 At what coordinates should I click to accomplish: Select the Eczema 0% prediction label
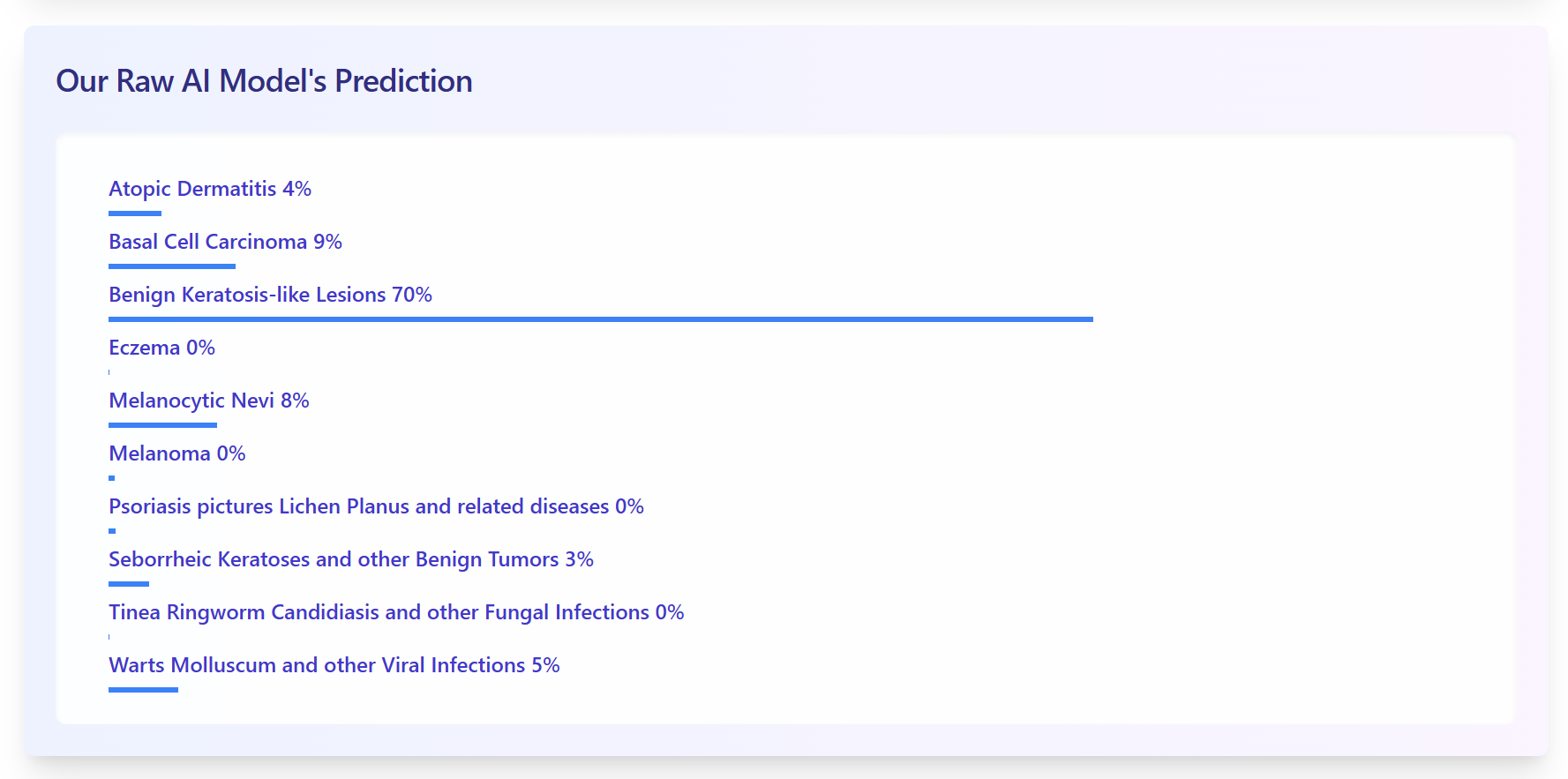(x=161, y=348)
